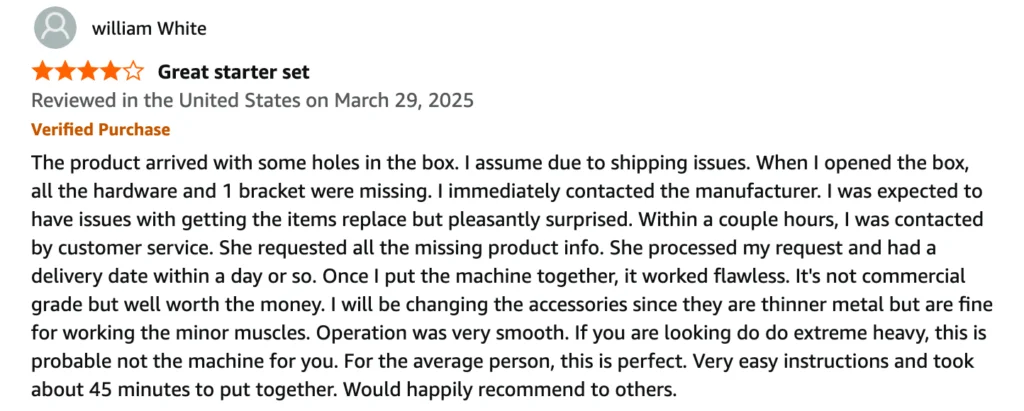Image resolution: width=1024 pixels, height=411 pixels.
Task: Click the fourth filled orange star
Action: coord(110,71)
